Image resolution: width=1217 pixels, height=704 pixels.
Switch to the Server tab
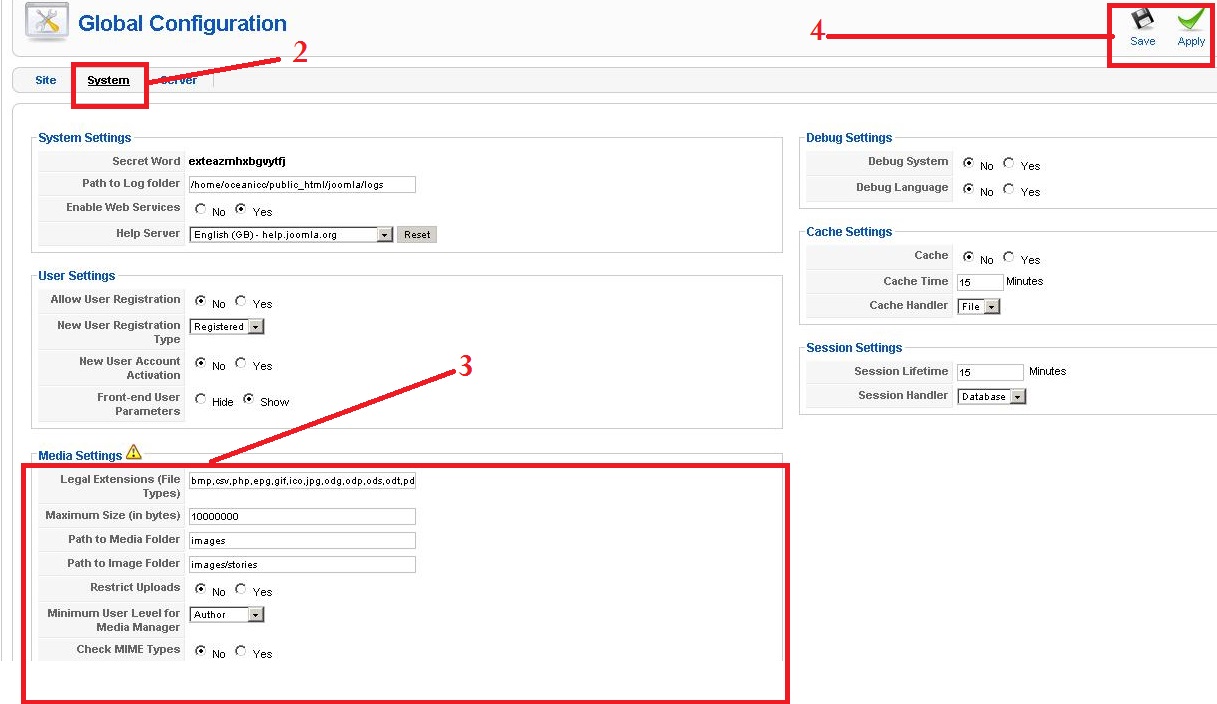tap(177, 80)
